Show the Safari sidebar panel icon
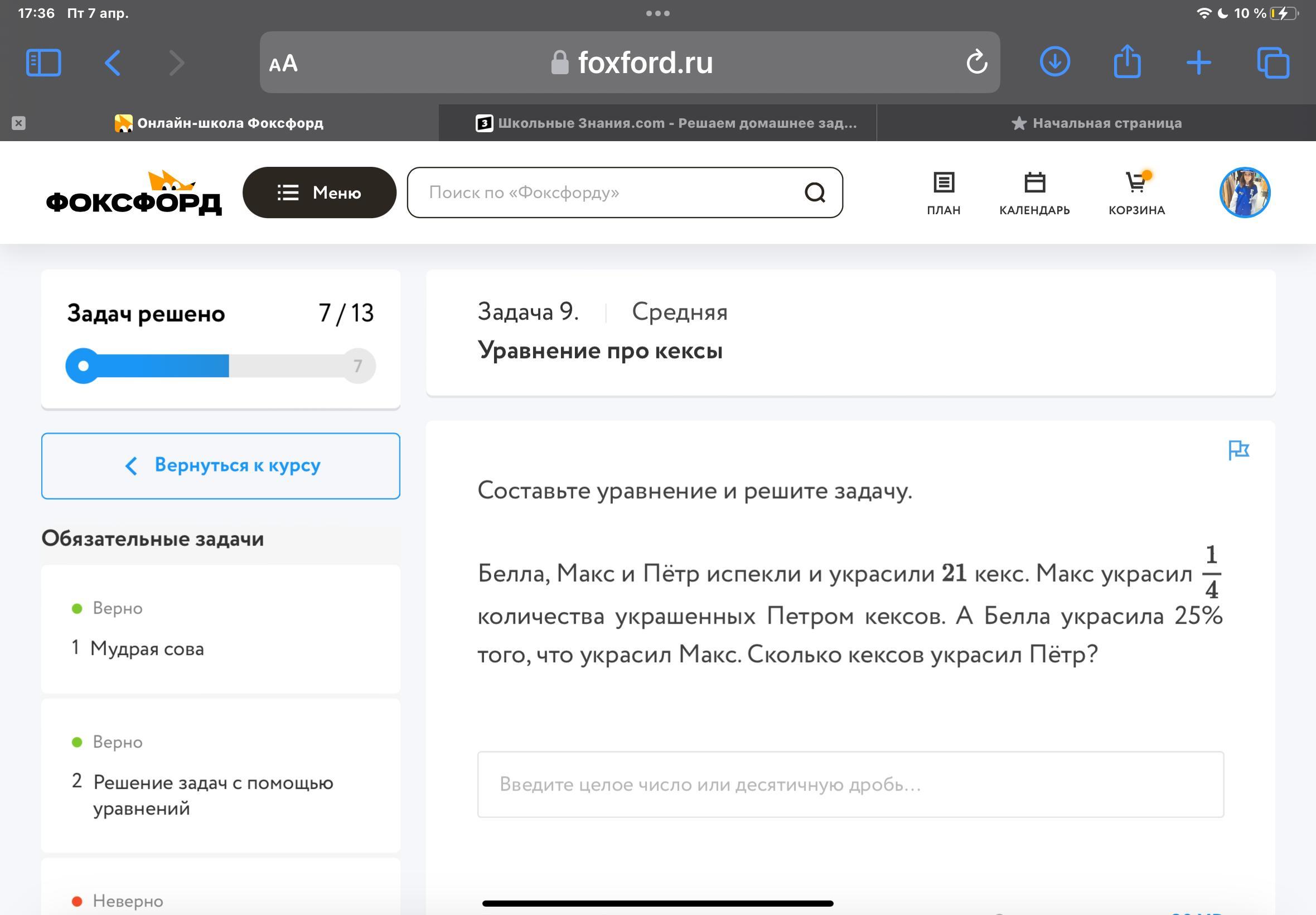This screenshot has width=1316, height=915. point(43,62)
